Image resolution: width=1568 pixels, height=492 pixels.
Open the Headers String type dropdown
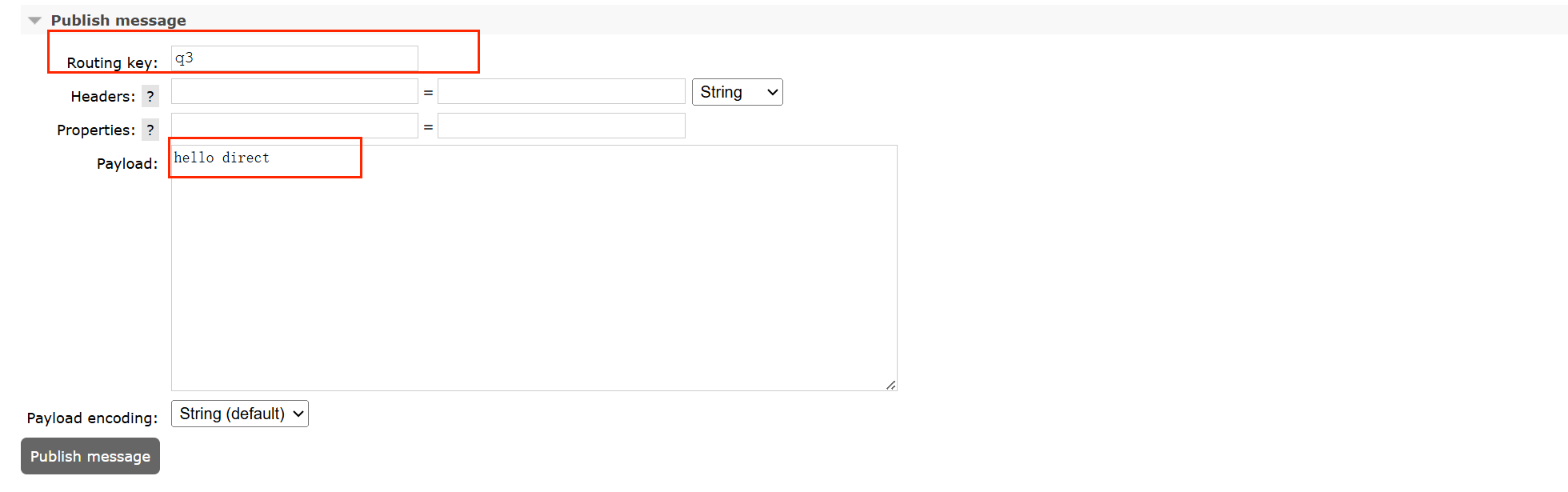[x=737, y=92]
